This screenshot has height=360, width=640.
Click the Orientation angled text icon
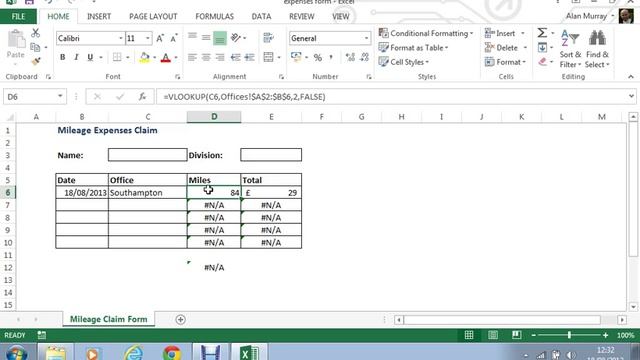[236, 38]
